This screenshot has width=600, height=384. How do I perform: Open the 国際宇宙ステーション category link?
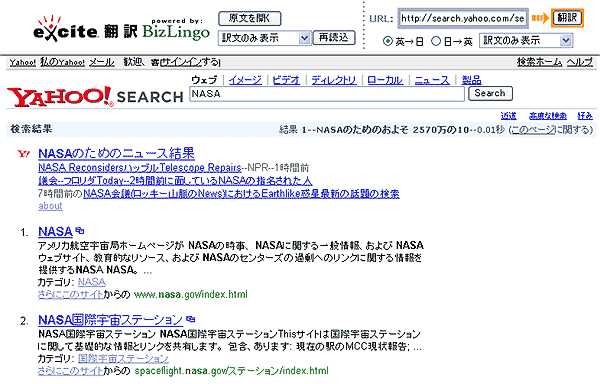coord(123,358)
